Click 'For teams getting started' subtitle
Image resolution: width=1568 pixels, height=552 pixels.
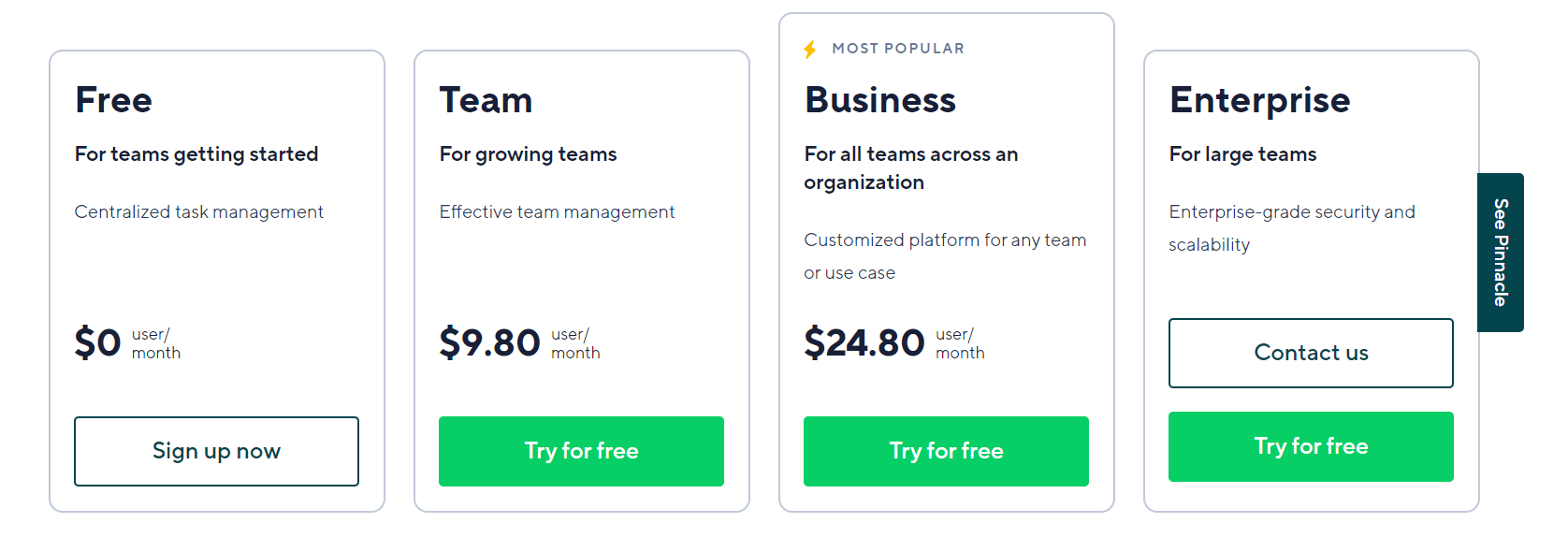coord(196,154)
